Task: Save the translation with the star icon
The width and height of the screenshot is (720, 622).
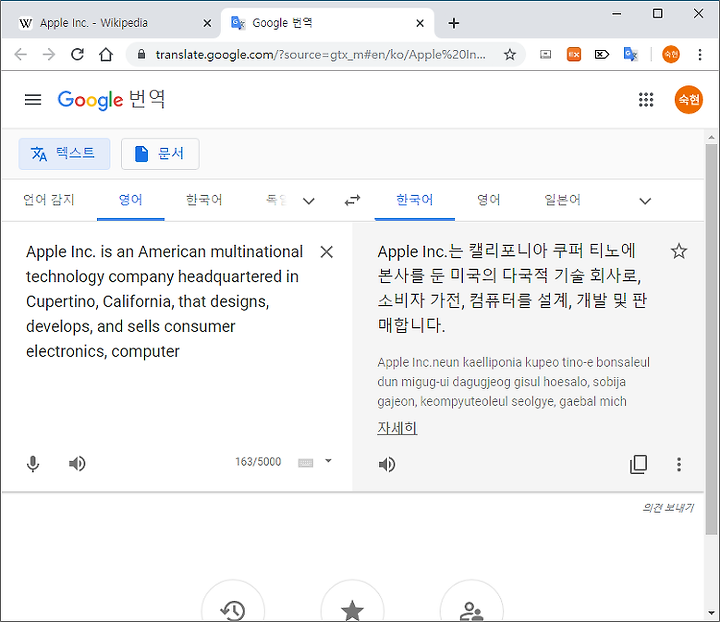Action: click(x=679, y=251)
